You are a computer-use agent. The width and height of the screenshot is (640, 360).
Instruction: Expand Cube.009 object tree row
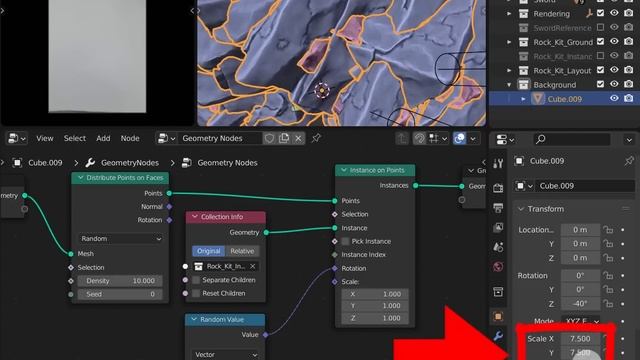coord(523,99)
